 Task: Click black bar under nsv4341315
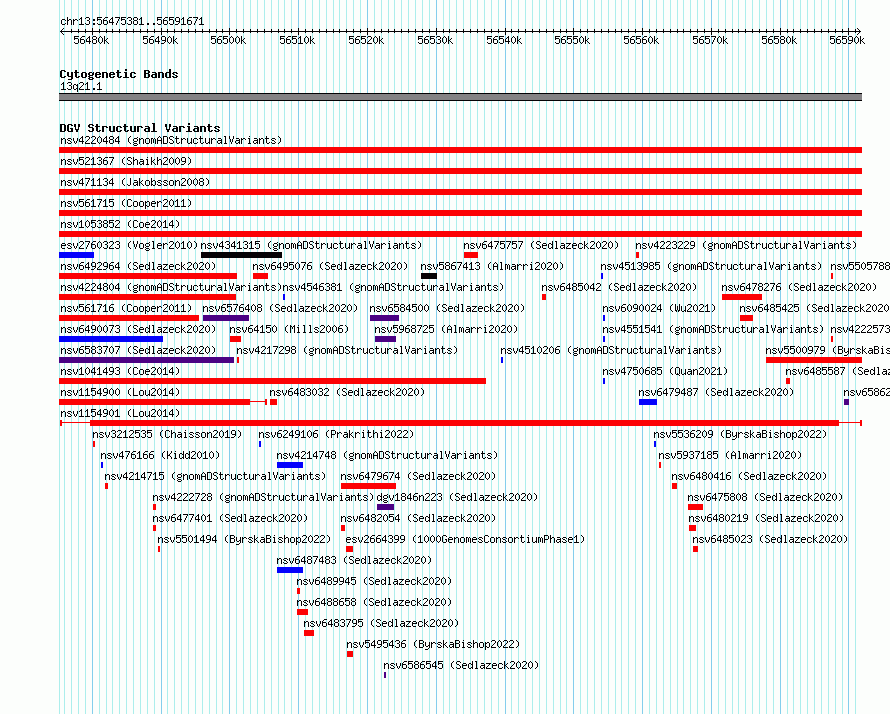(x=241, y=255)
